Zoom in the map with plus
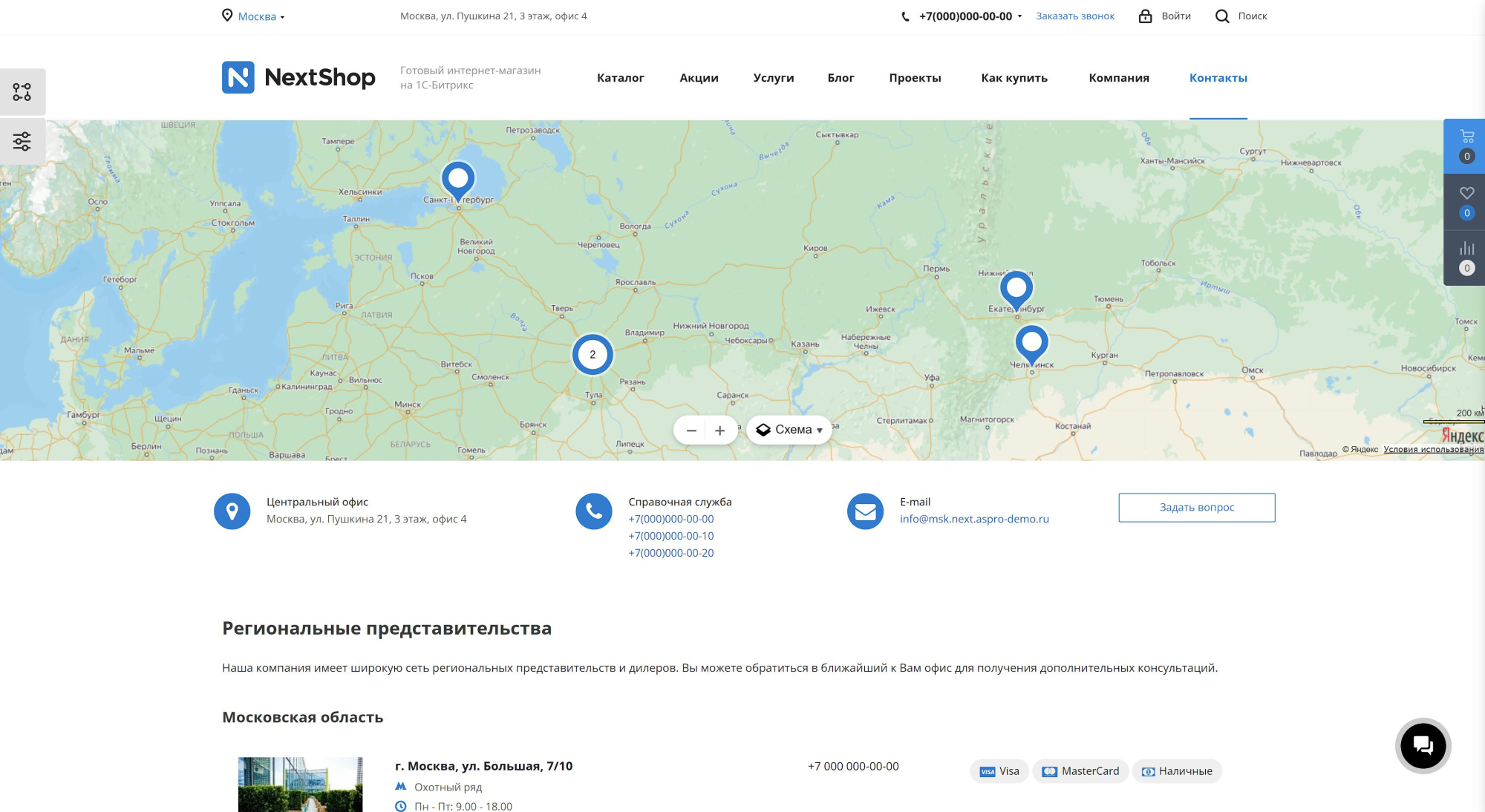 [x=719, y=430]
